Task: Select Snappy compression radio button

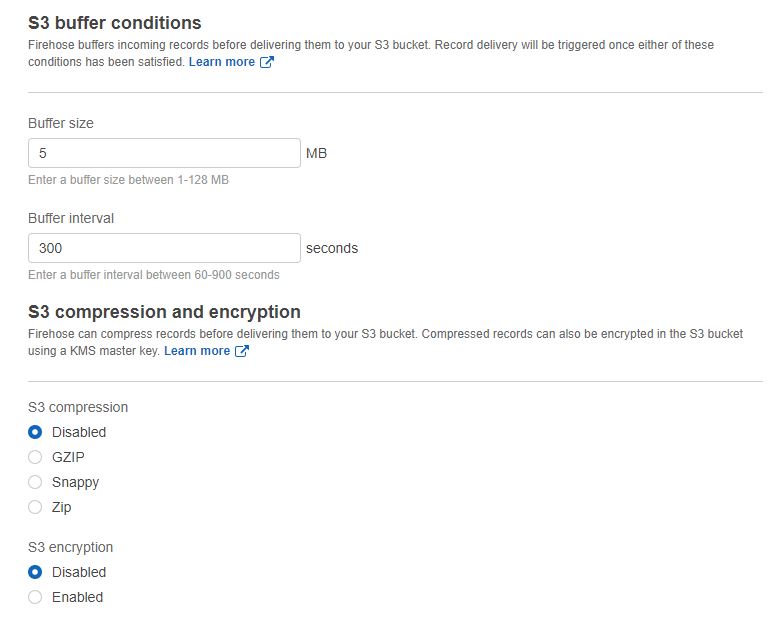Action: point(36,482)
